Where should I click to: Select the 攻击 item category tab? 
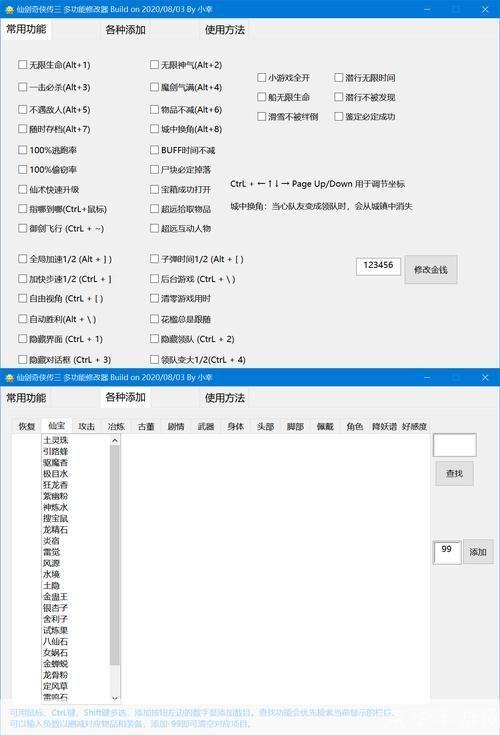pos(86,427)
